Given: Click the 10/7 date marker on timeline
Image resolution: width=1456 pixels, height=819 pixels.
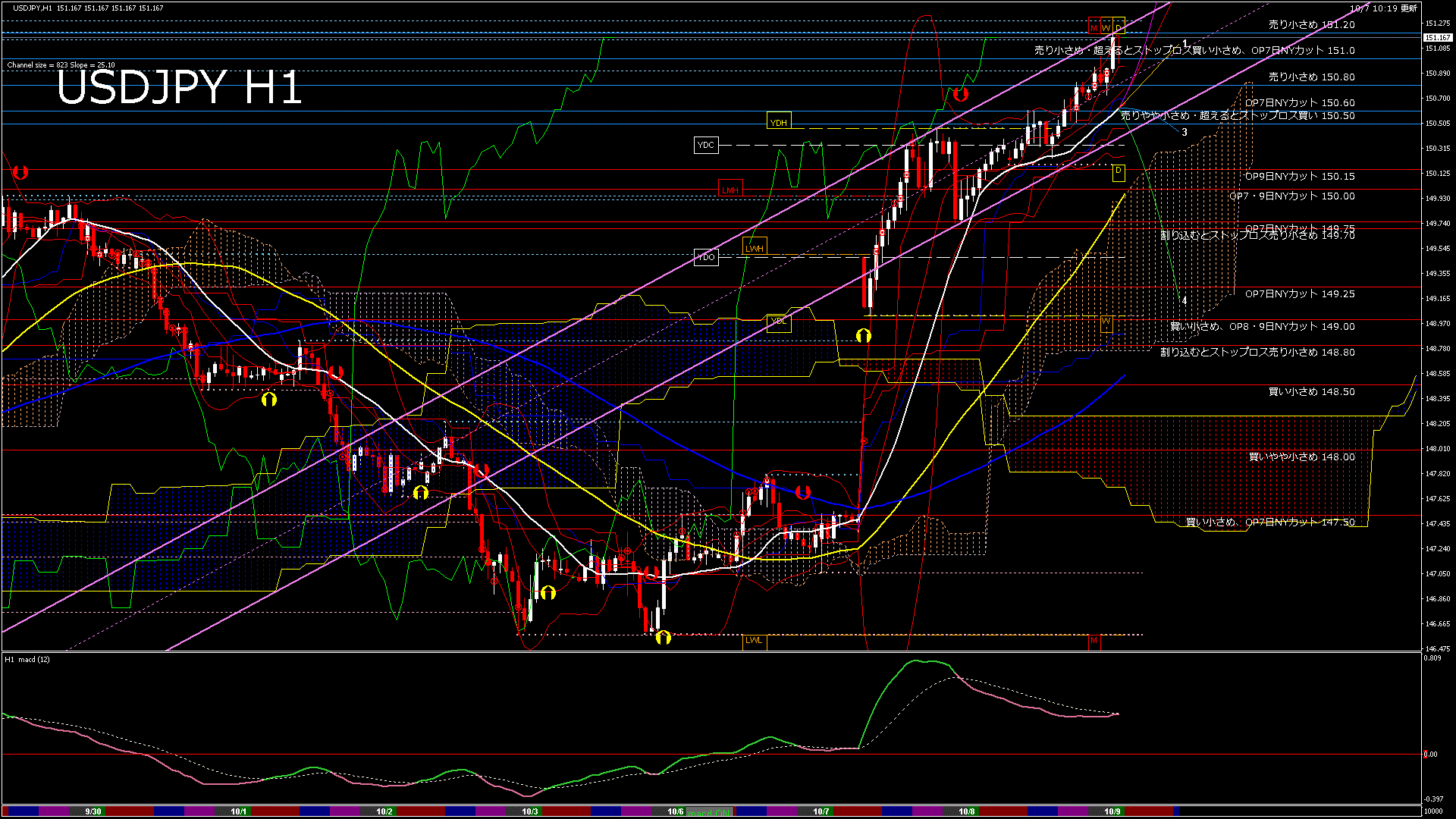Looking at the screenshot, I should point(821,811).
